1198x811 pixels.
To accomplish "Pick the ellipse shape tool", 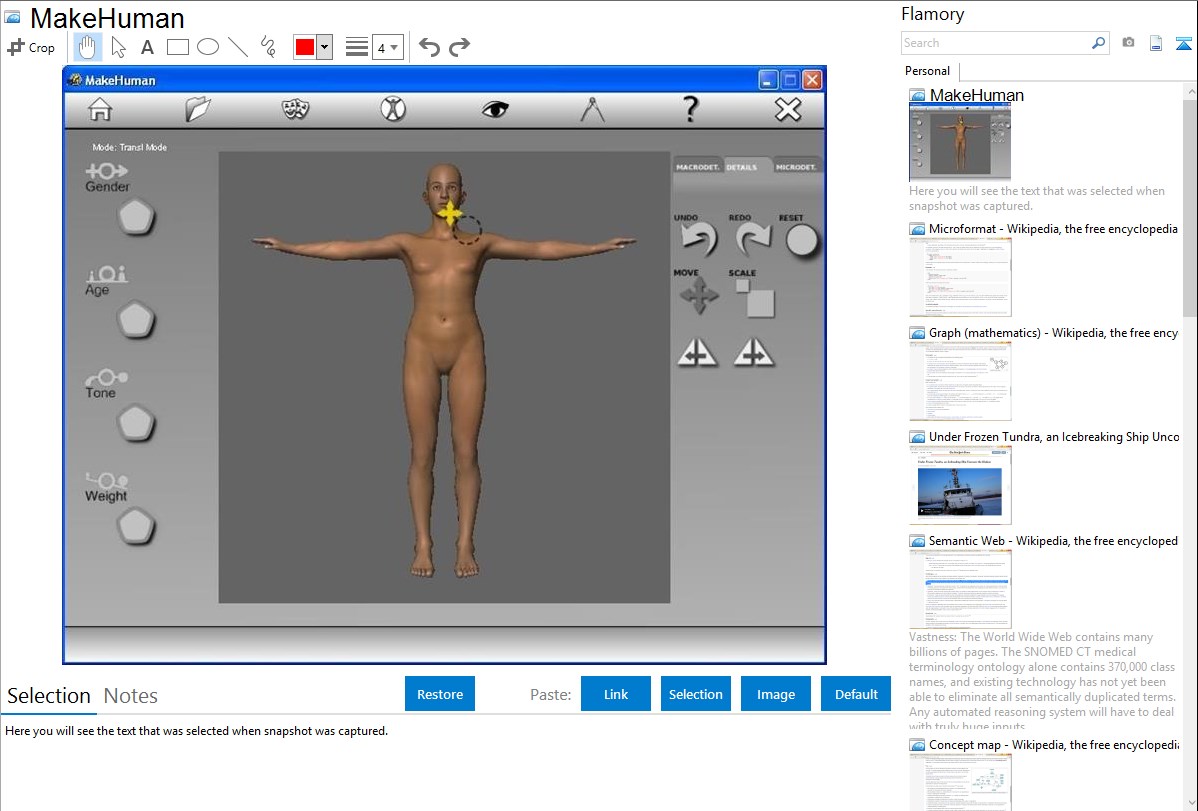I will [x=208, y=47].
